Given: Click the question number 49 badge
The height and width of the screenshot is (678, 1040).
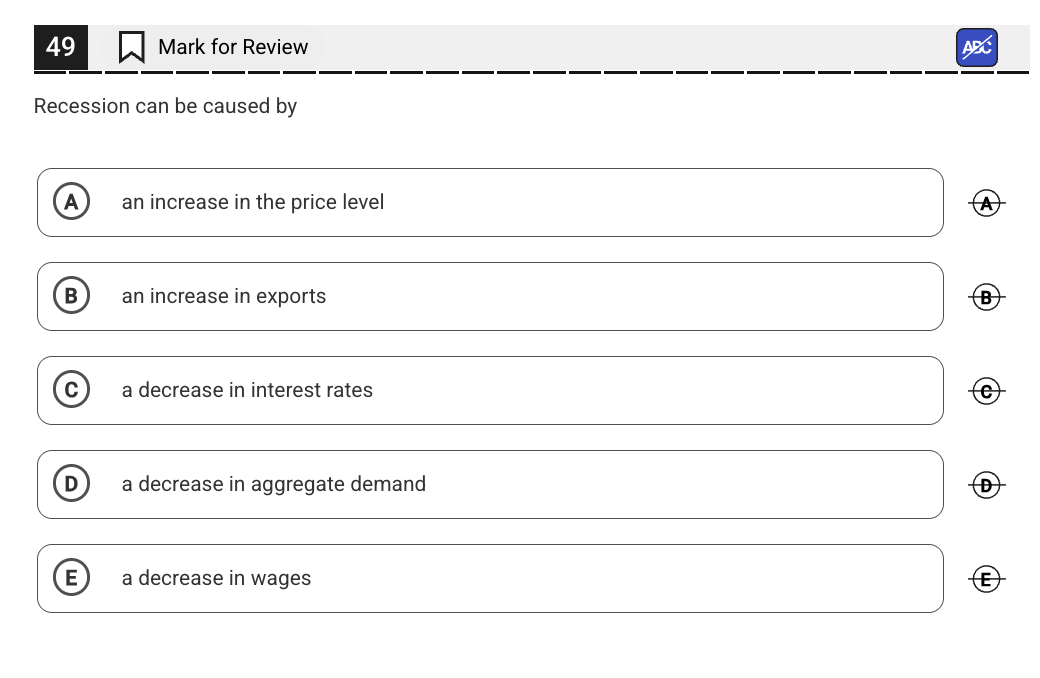Looking at the screenshot, I should tap(61, 47).
